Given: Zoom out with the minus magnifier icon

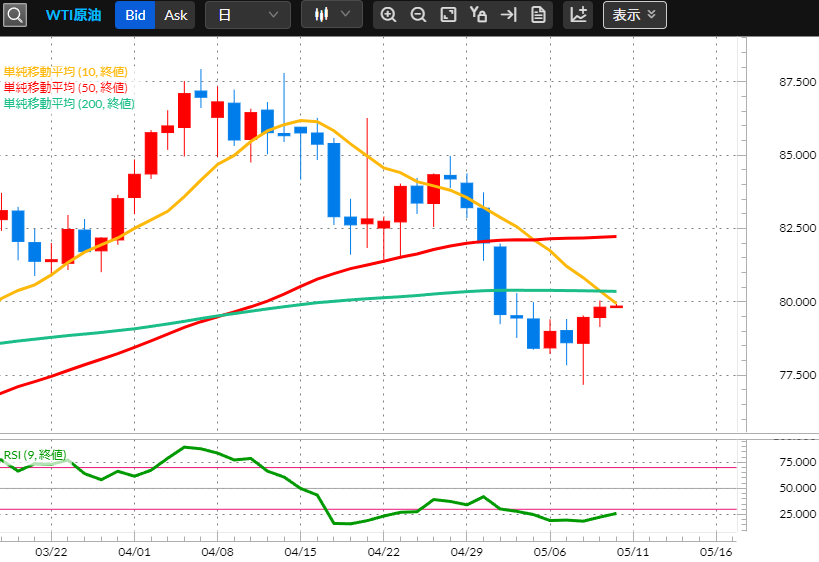Looking at the screenshot, I should click(x=418, y=15).
